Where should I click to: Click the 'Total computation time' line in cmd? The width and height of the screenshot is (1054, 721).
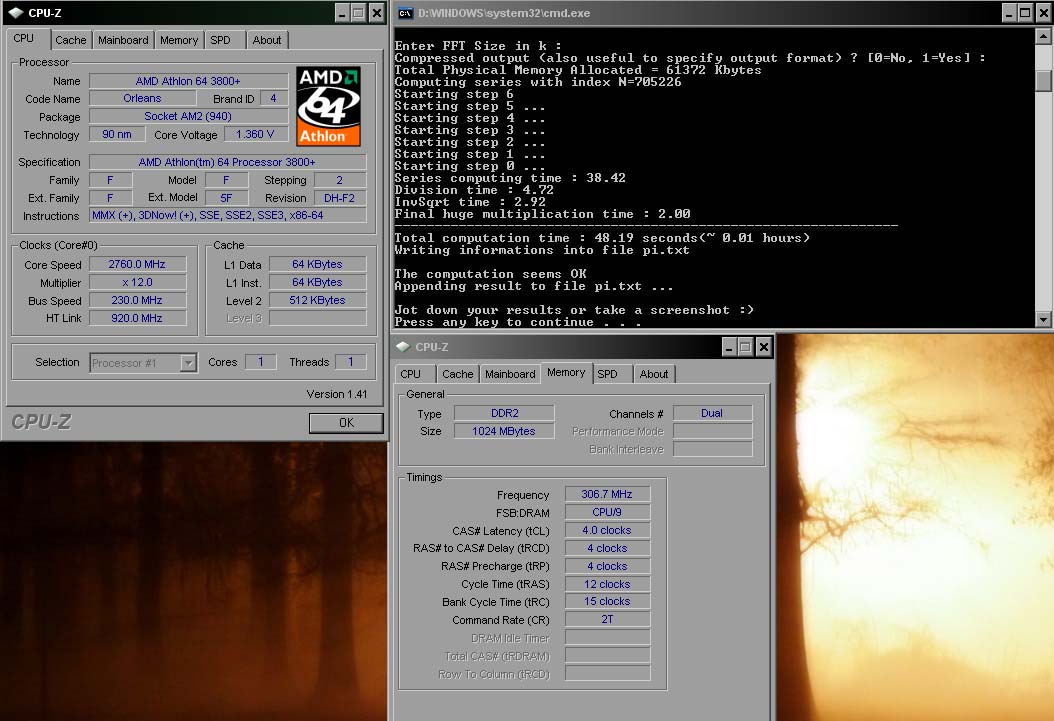(x=602, y=238)
